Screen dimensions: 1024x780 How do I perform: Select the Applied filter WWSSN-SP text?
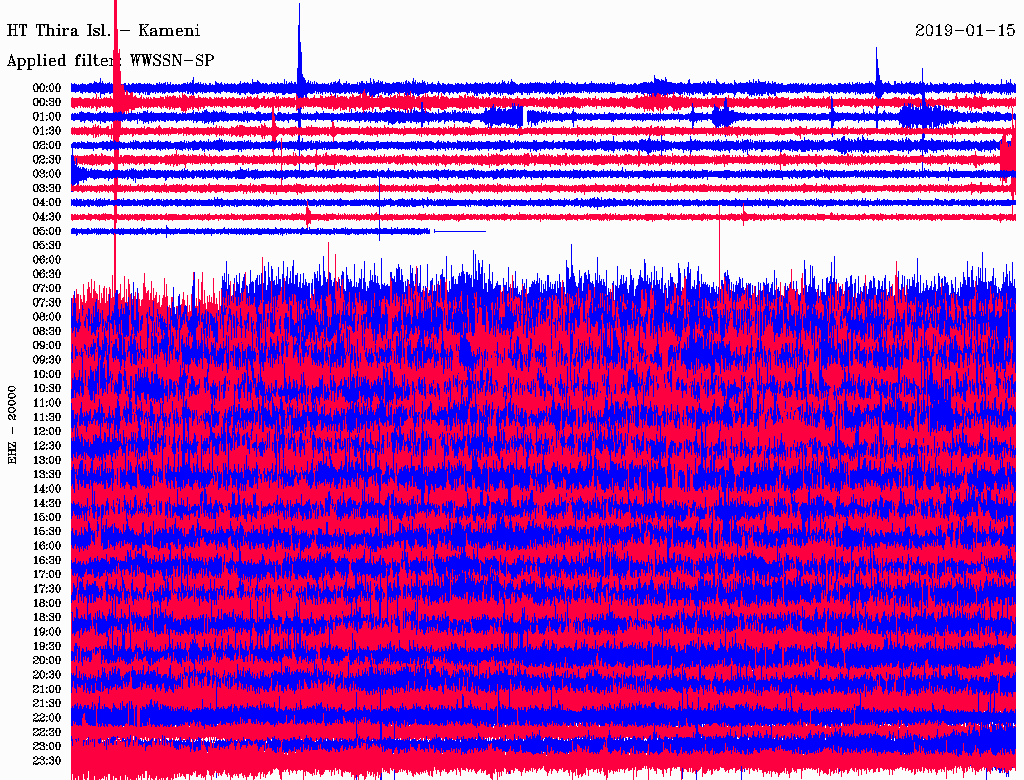coord(110,60)
